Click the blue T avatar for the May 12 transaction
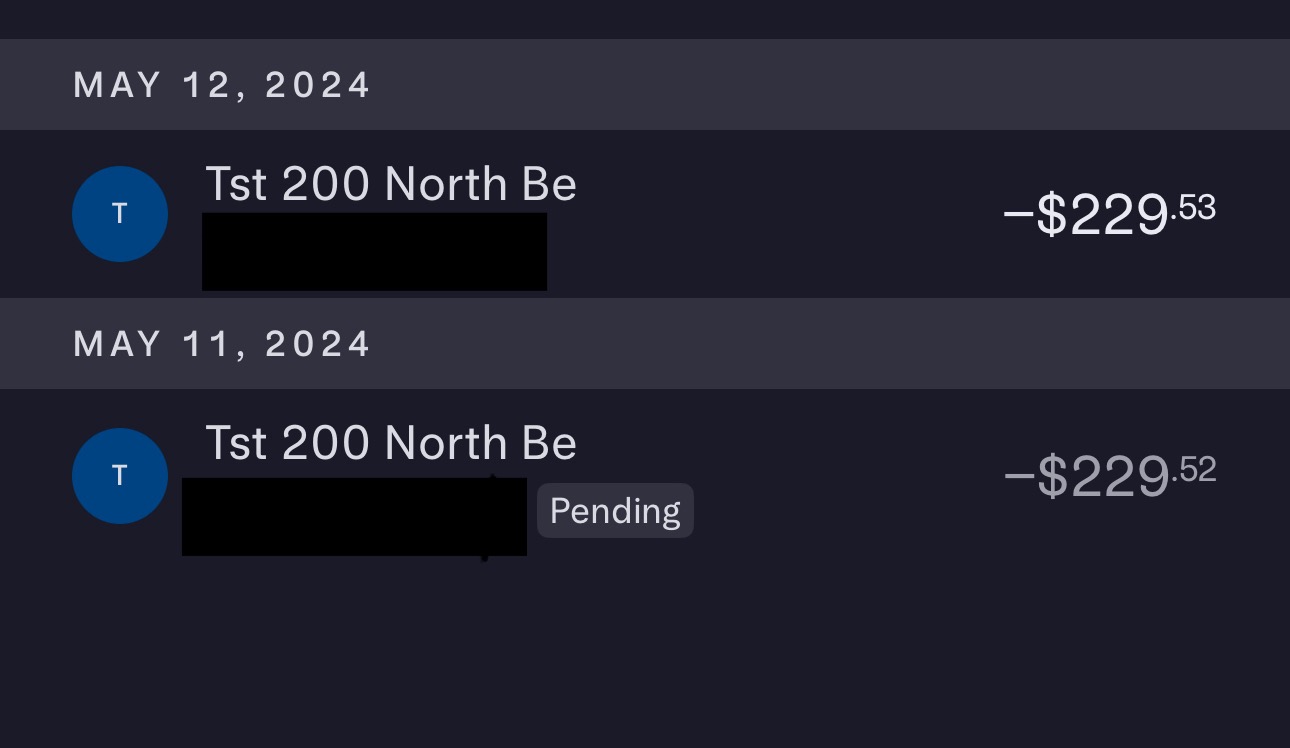Screen dimensions: 1290x748 click(120, 214)
